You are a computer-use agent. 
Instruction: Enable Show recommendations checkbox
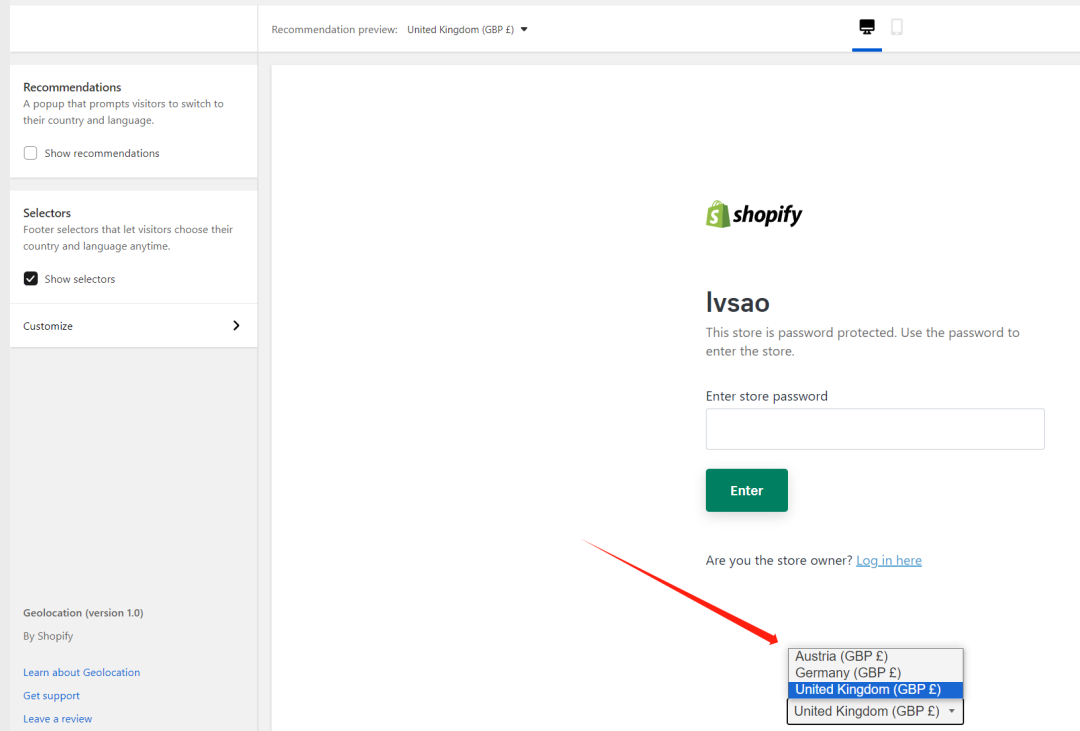click(x=30, y=153)
